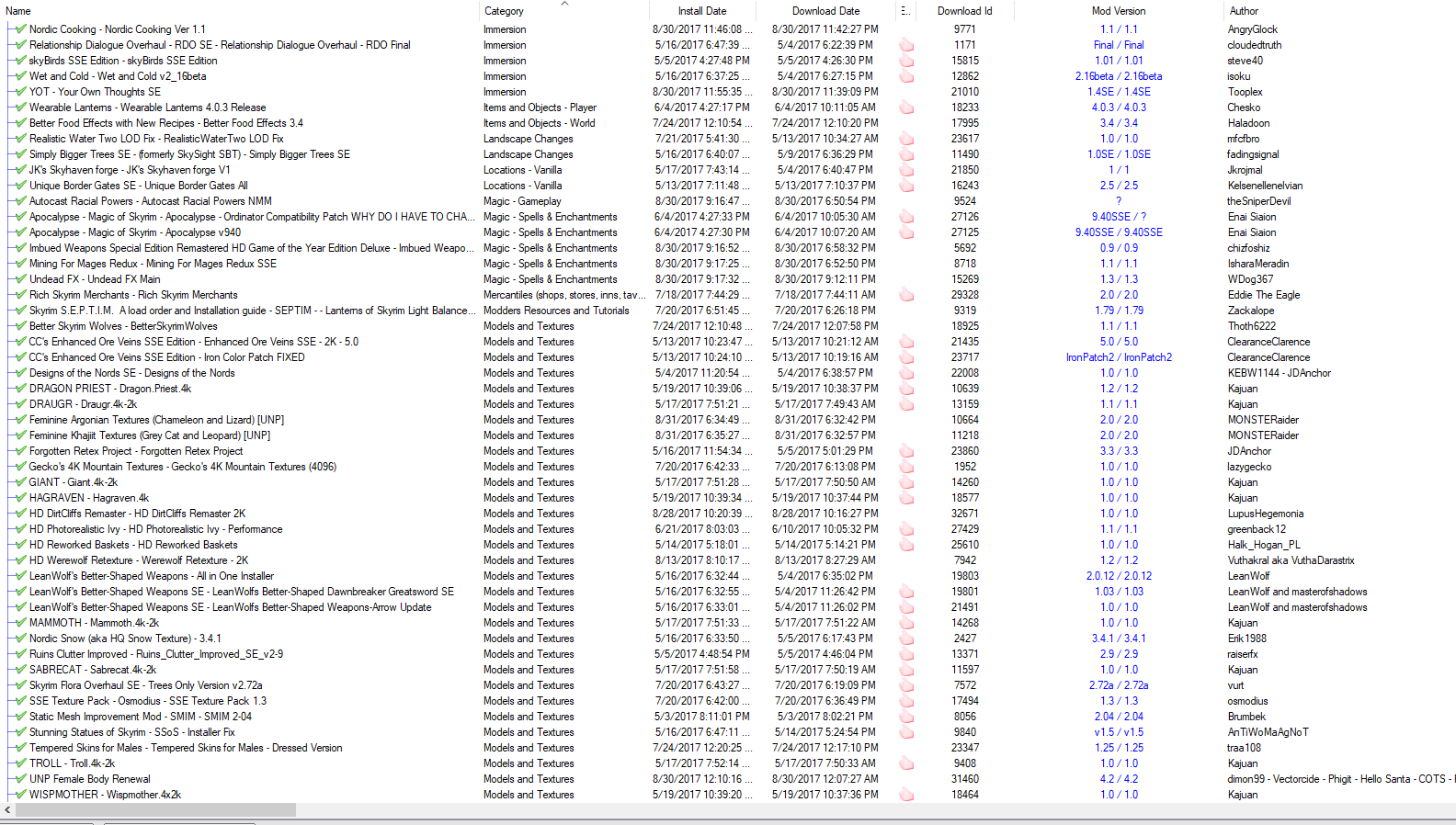
Task: Click endorse thumb for Wearable Lanterns row
Action: click(906, 107)
